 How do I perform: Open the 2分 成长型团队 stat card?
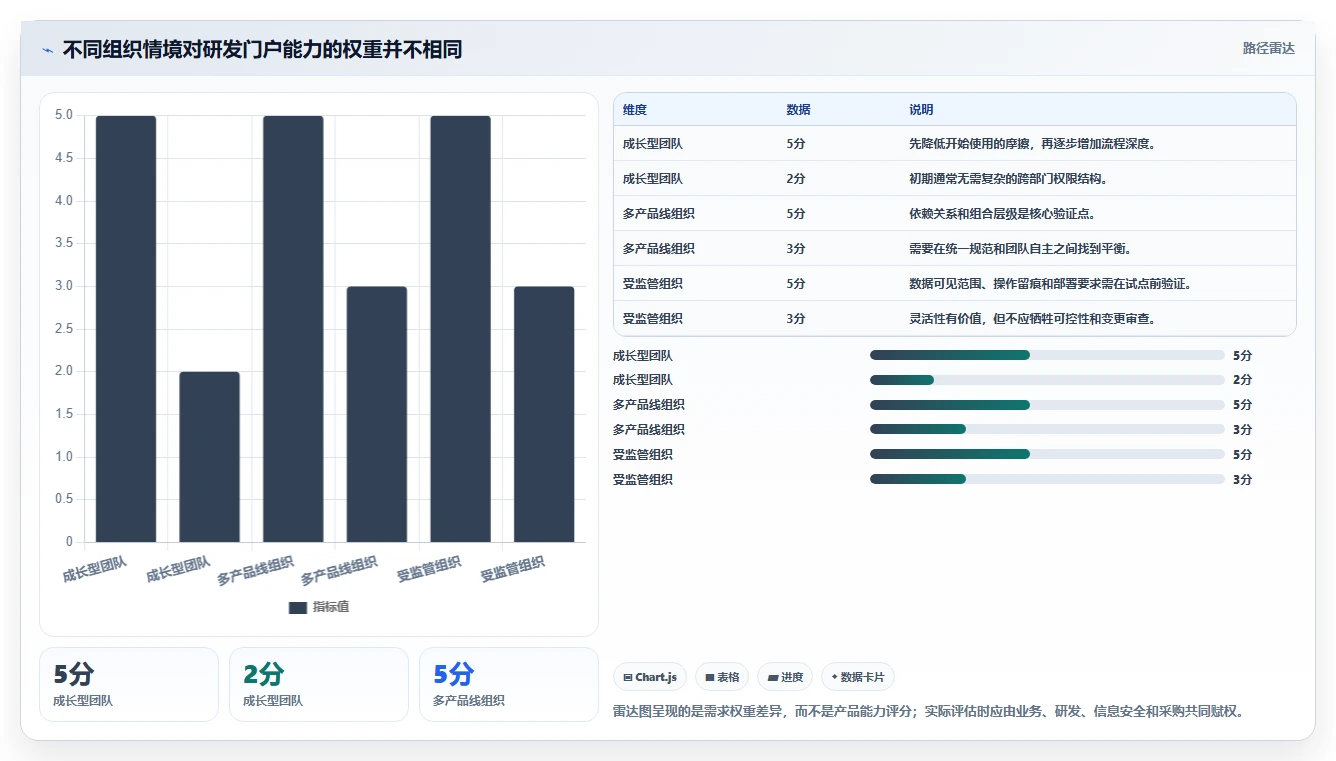click(x=319, y=684)
